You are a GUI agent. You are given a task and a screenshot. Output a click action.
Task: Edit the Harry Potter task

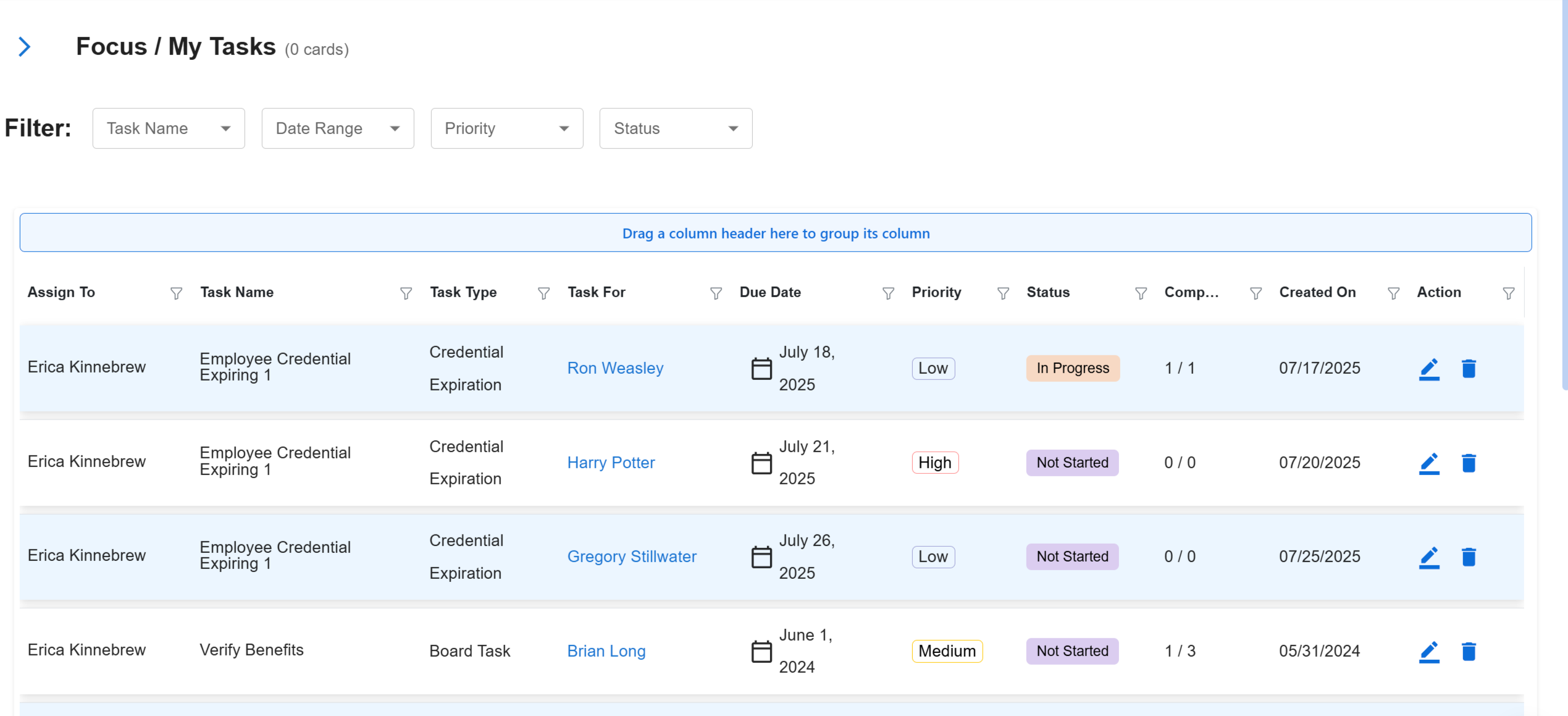pos(1429,463)
